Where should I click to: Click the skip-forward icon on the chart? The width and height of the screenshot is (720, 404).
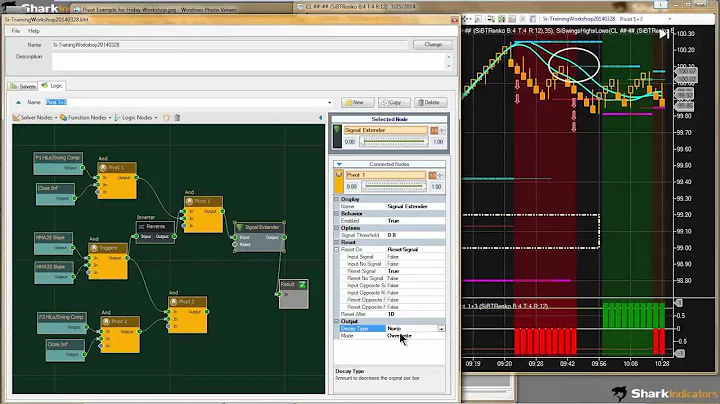664,34
